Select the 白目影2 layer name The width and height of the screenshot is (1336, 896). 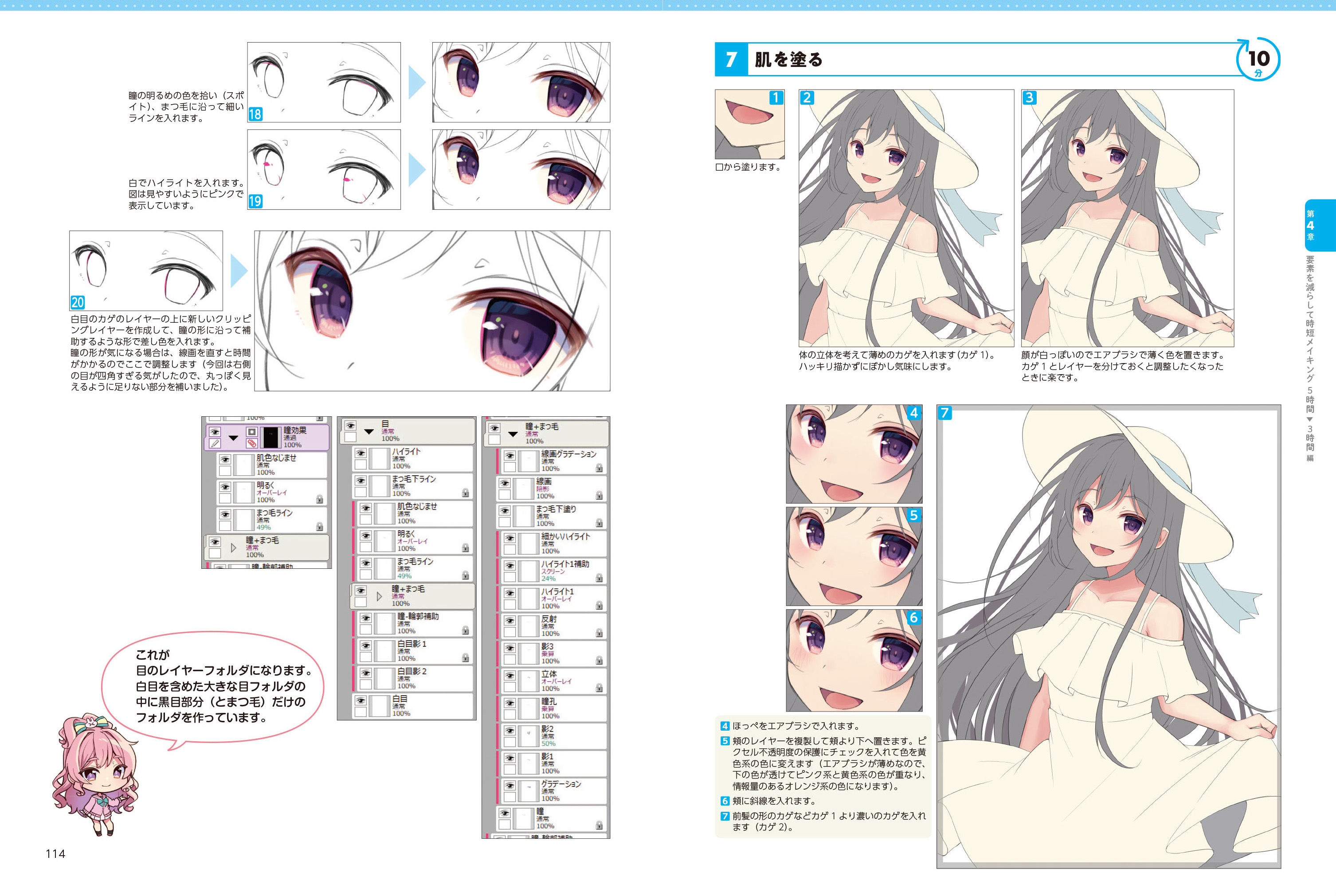click(412, 671)
